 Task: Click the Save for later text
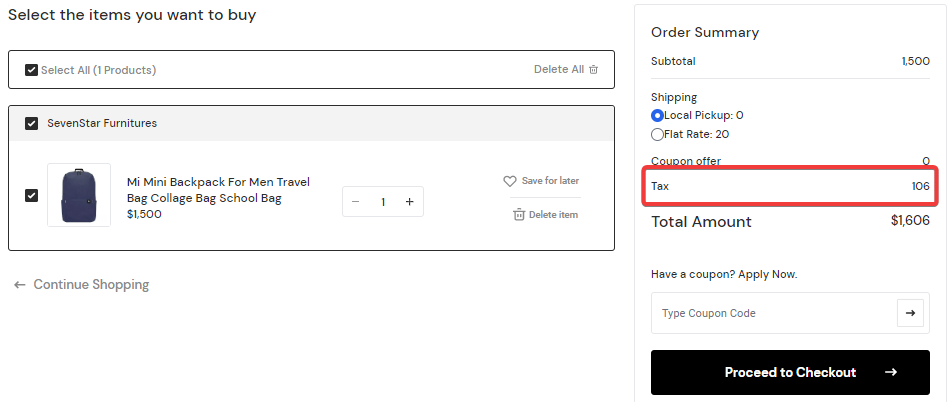tap(550, 181)
